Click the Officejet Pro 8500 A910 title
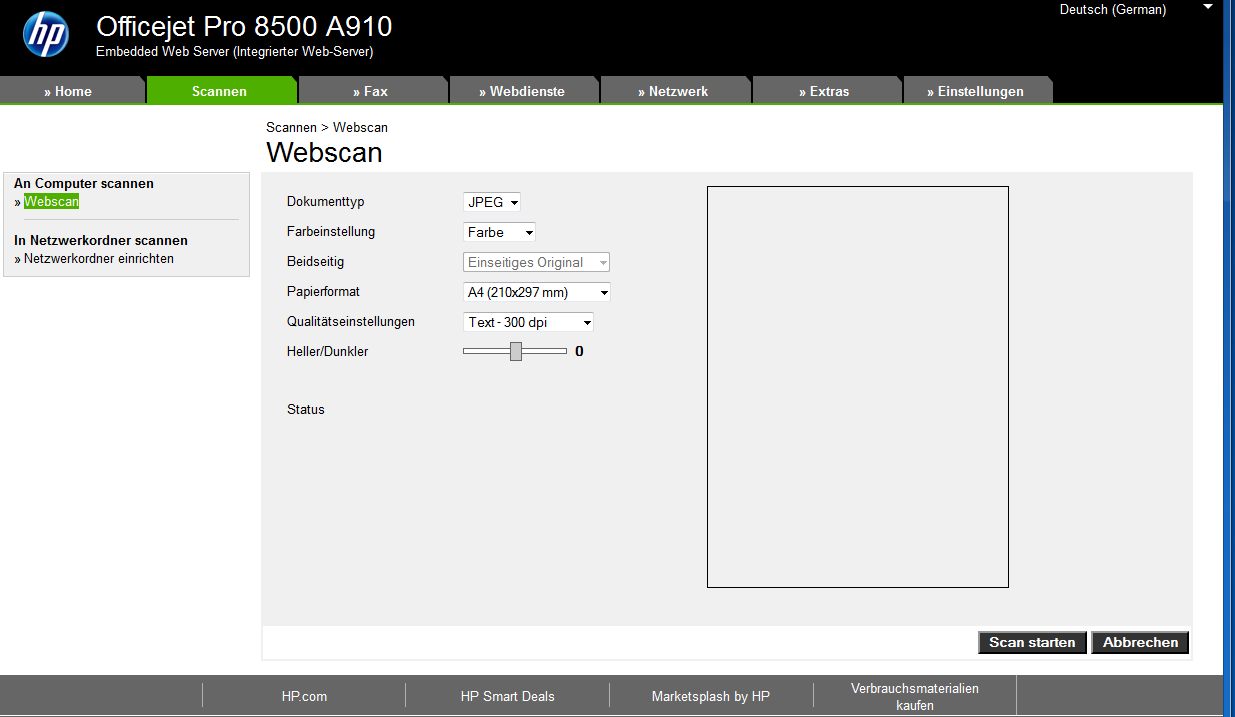This screenshot has height=717, width=1235. (x=244, y=26)
